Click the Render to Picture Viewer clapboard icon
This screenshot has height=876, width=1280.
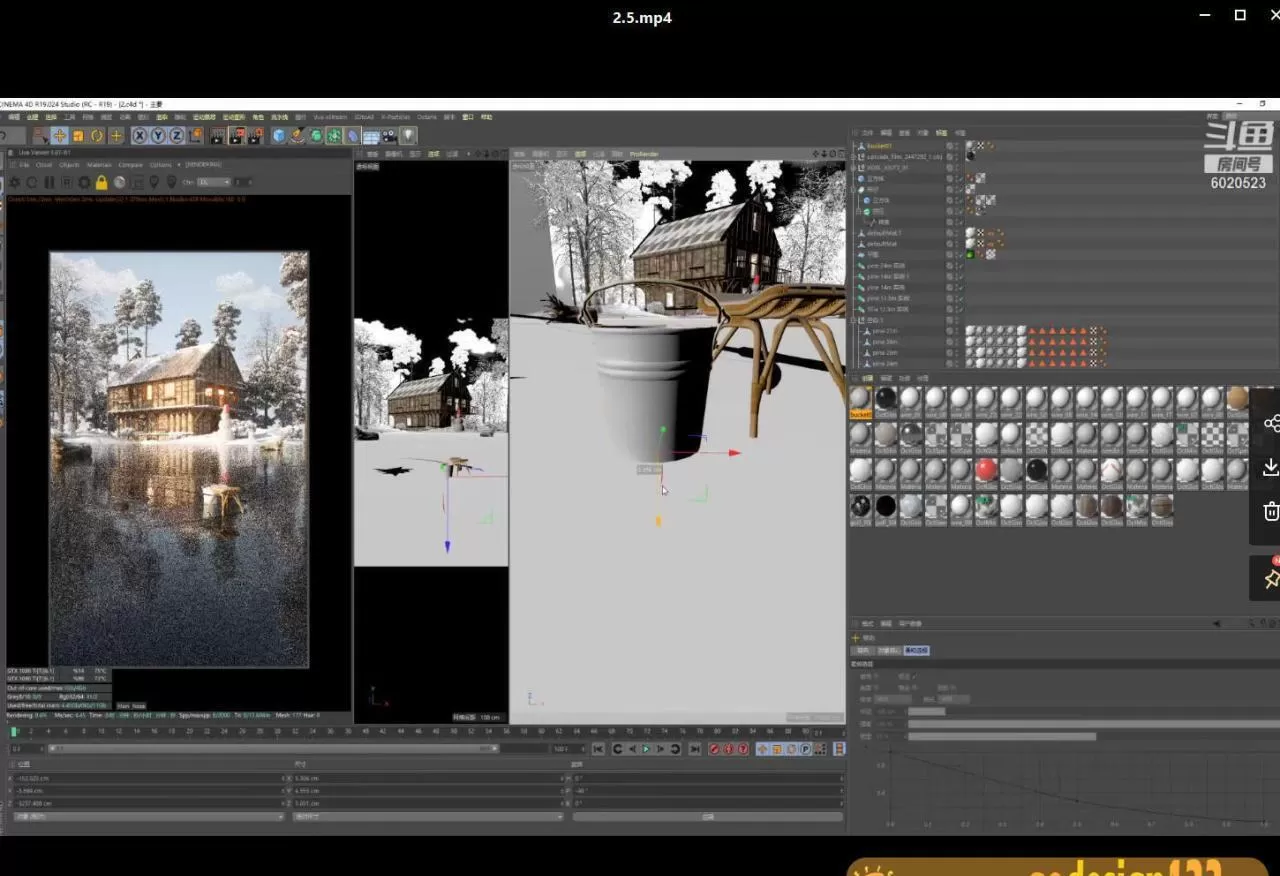tap(236, 136)
